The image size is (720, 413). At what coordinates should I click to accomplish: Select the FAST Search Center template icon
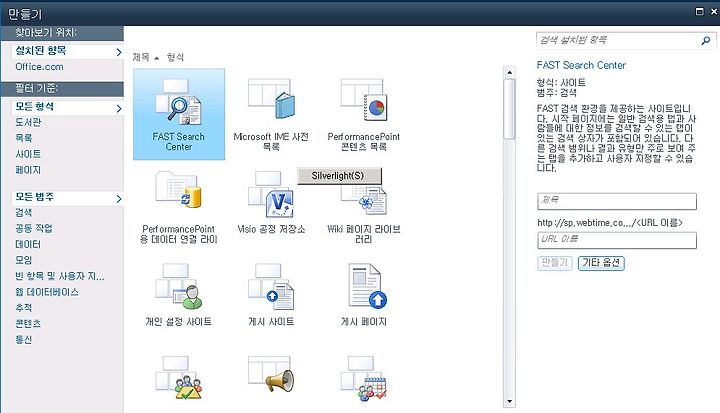coord(179,102)
